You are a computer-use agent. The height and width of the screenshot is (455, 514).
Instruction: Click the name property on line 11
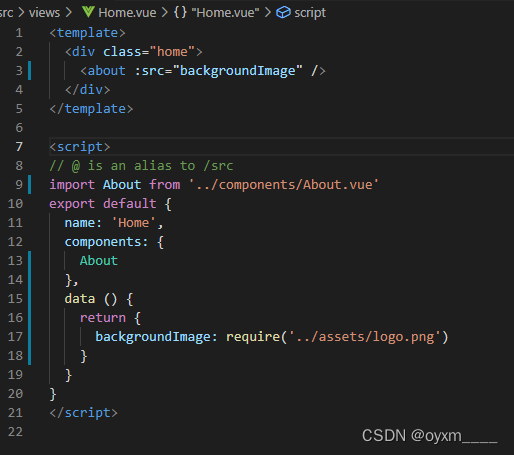[80, 223]
